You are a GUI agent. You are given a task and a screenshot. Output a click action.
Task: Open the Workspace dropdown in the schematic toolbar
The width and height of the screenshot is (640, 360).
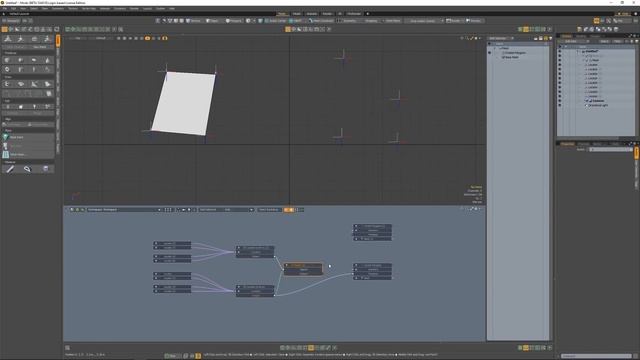point(124,210)
